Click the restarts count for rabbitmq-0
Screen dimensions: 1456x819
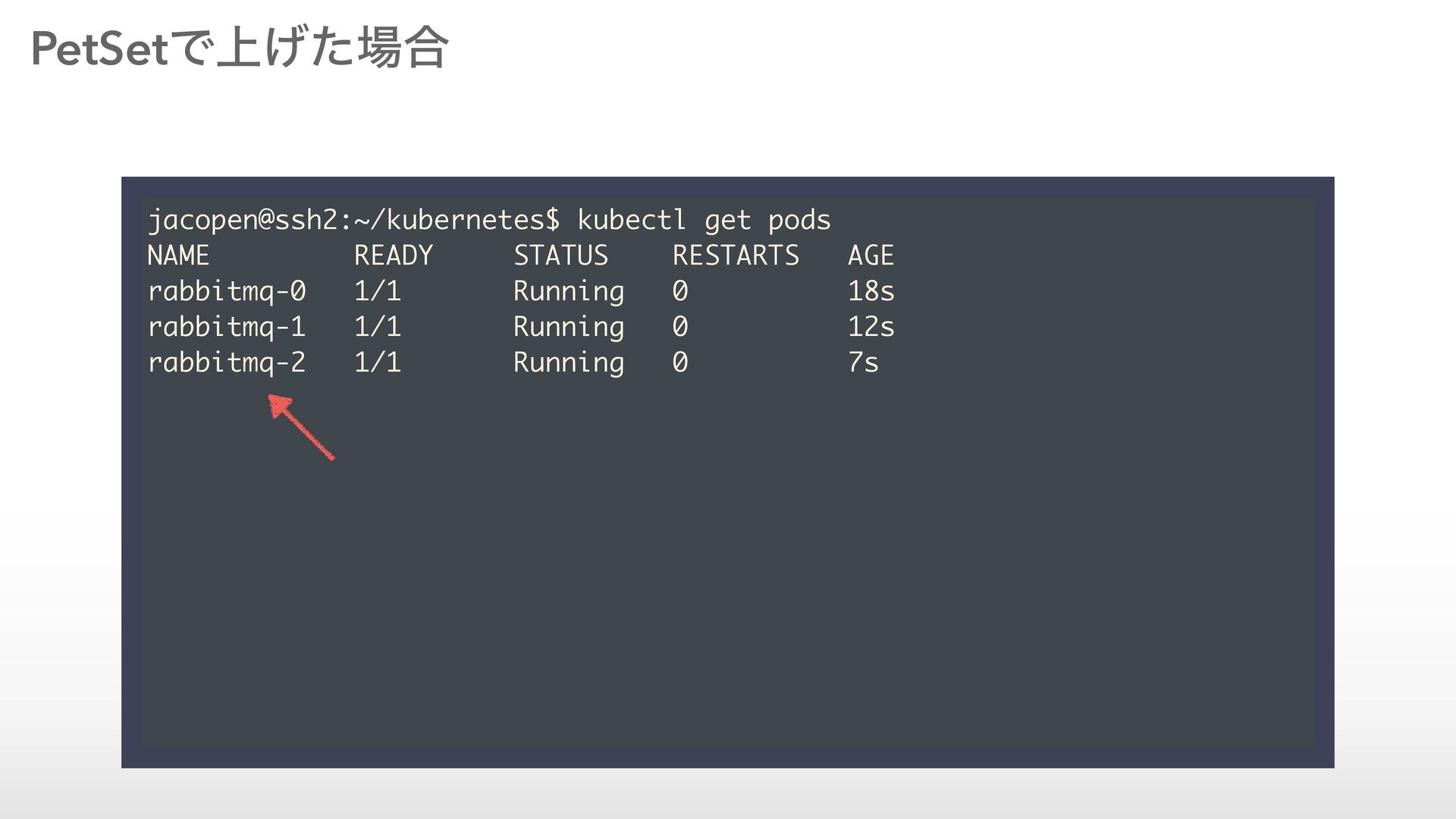point(680,291)
